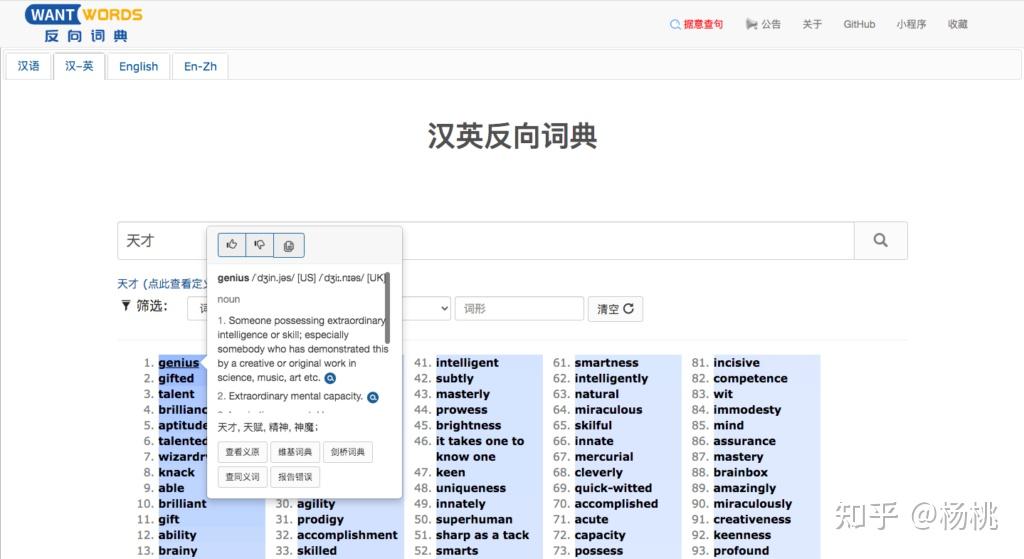Screen dimensions: 1024x559
Task: Select the word 'intelligent' in the results
Action: point(467,362)
